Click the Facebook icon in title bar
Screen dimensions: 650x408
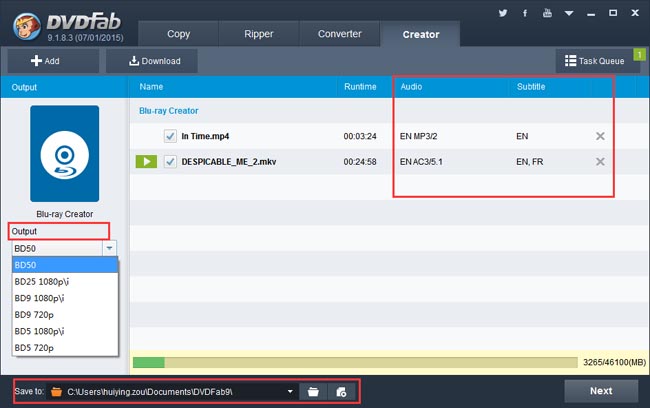coord(526,14)
